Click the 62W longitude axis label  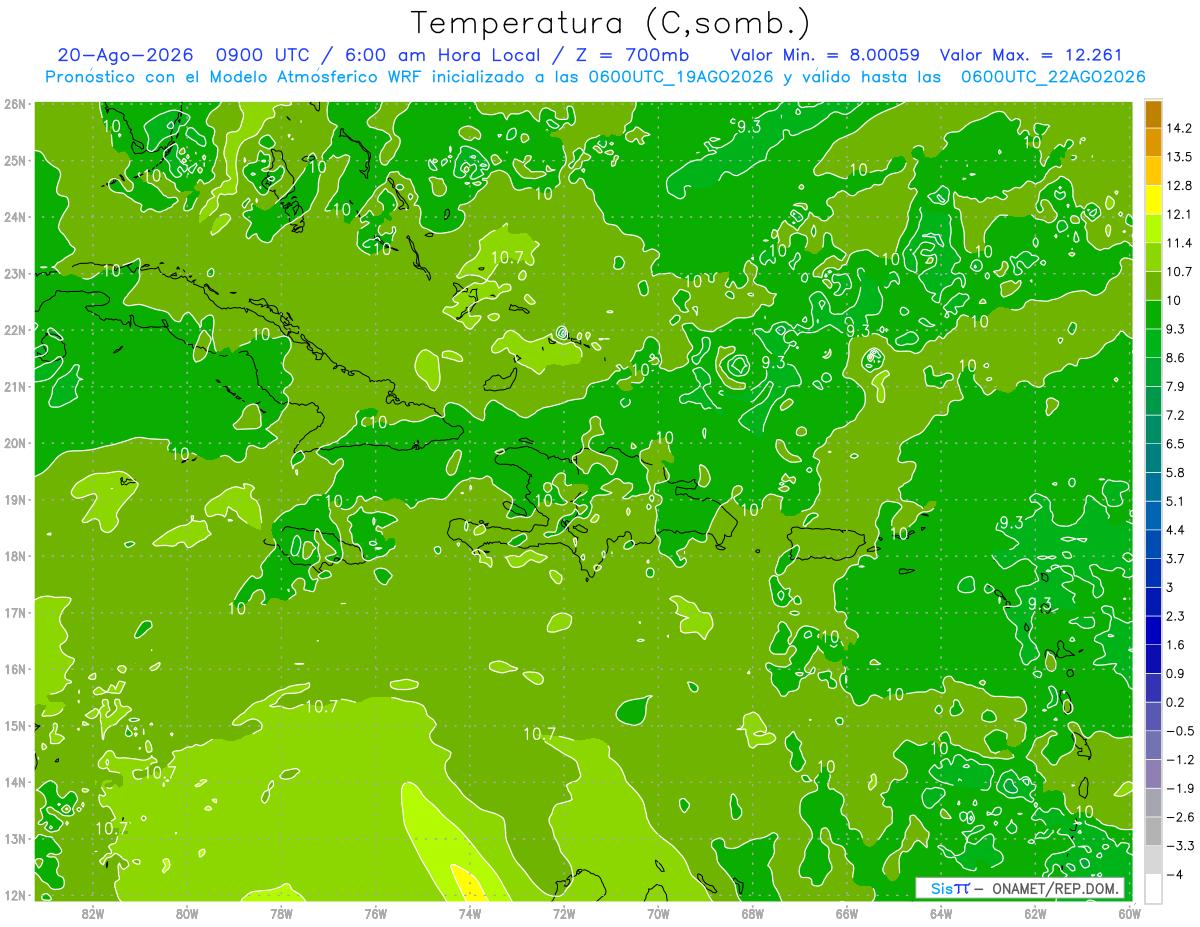(1036, 913)
